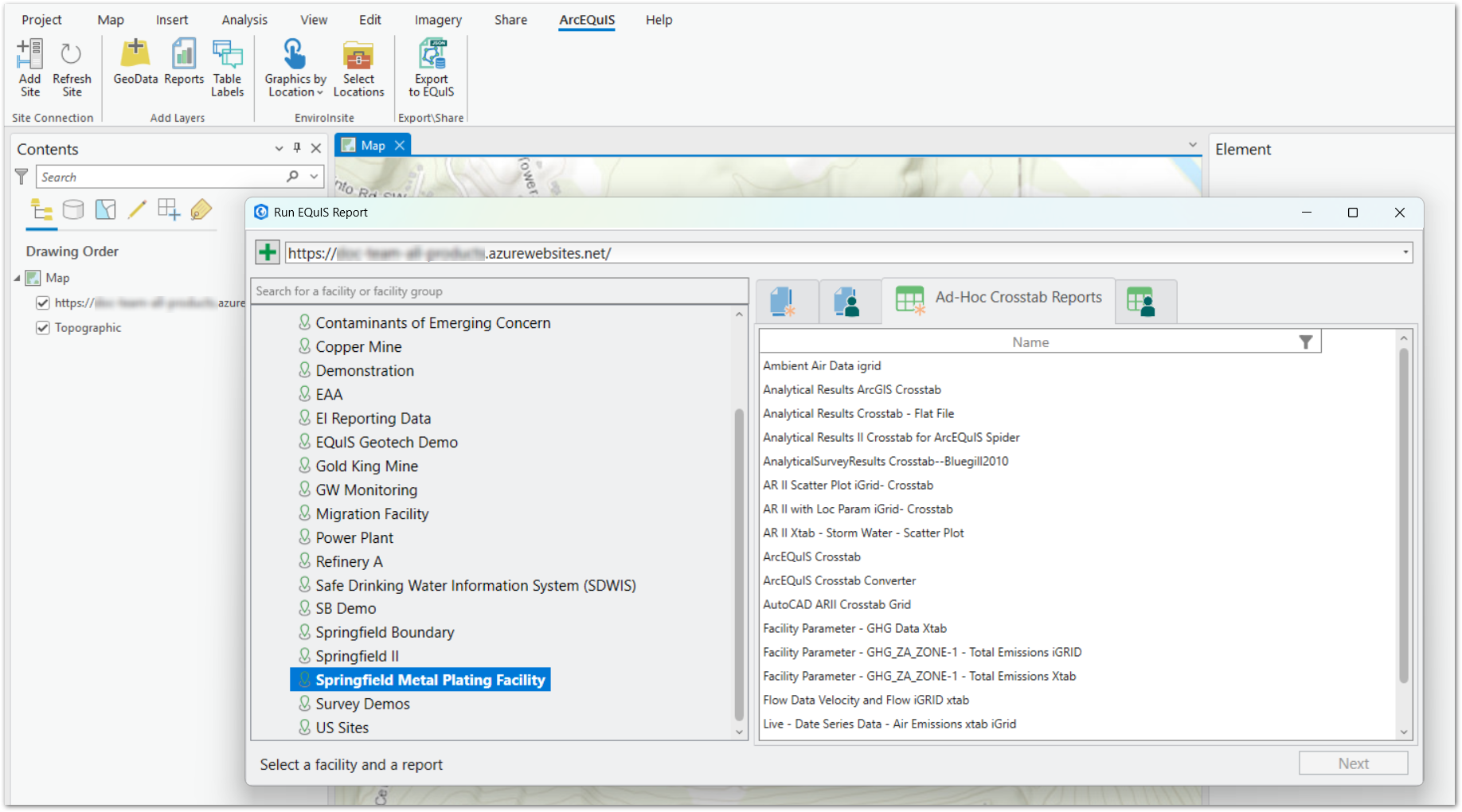1462x812 pixels.
Task: Select the Refinery A facility
Action: point(349,562)
